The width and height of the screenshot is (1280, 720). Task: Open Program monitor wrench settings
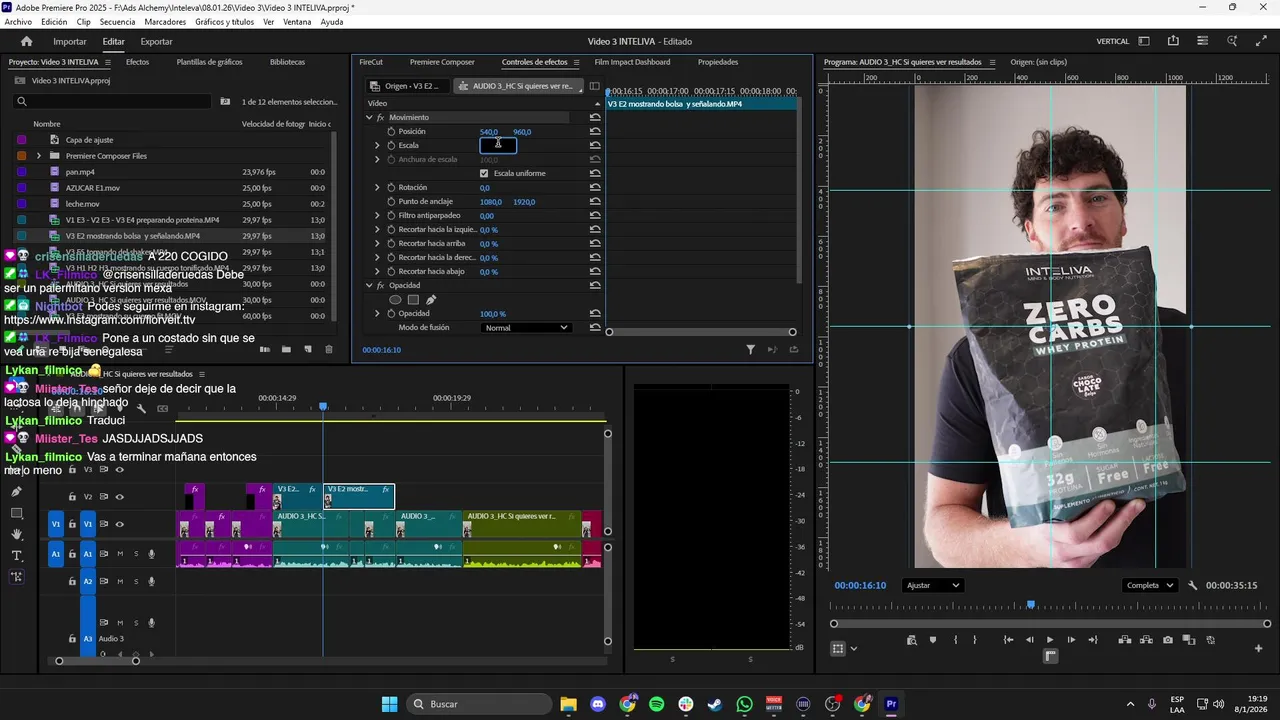point(1193,585)
